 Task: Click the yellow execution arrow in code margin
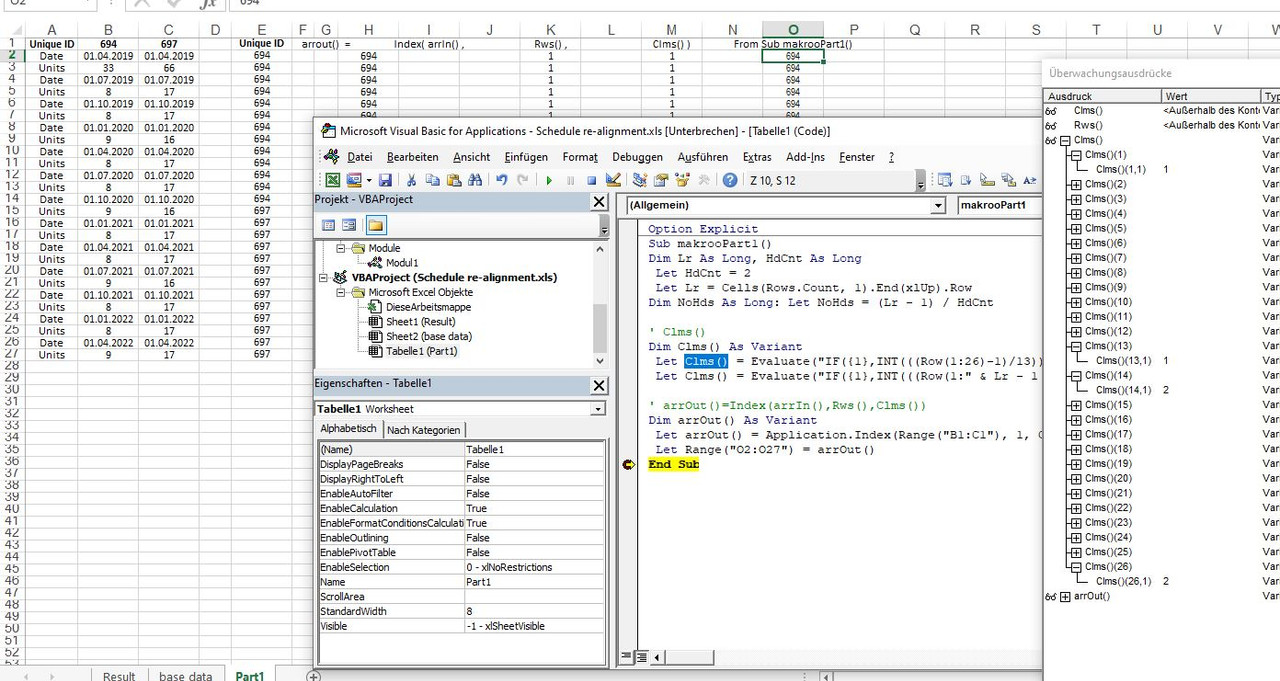coord(629,465)
